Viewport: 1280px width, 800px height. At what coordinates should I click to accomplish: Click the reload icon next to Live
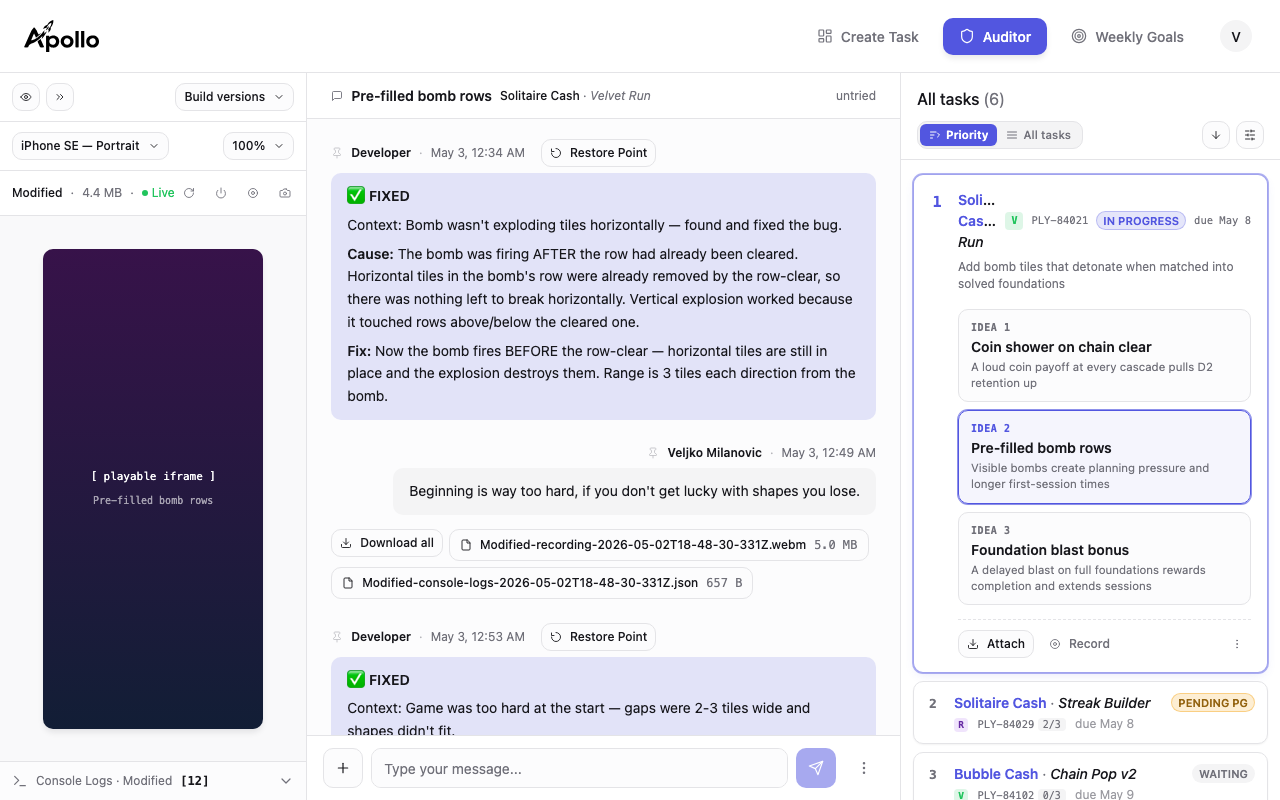click(189, 193)
